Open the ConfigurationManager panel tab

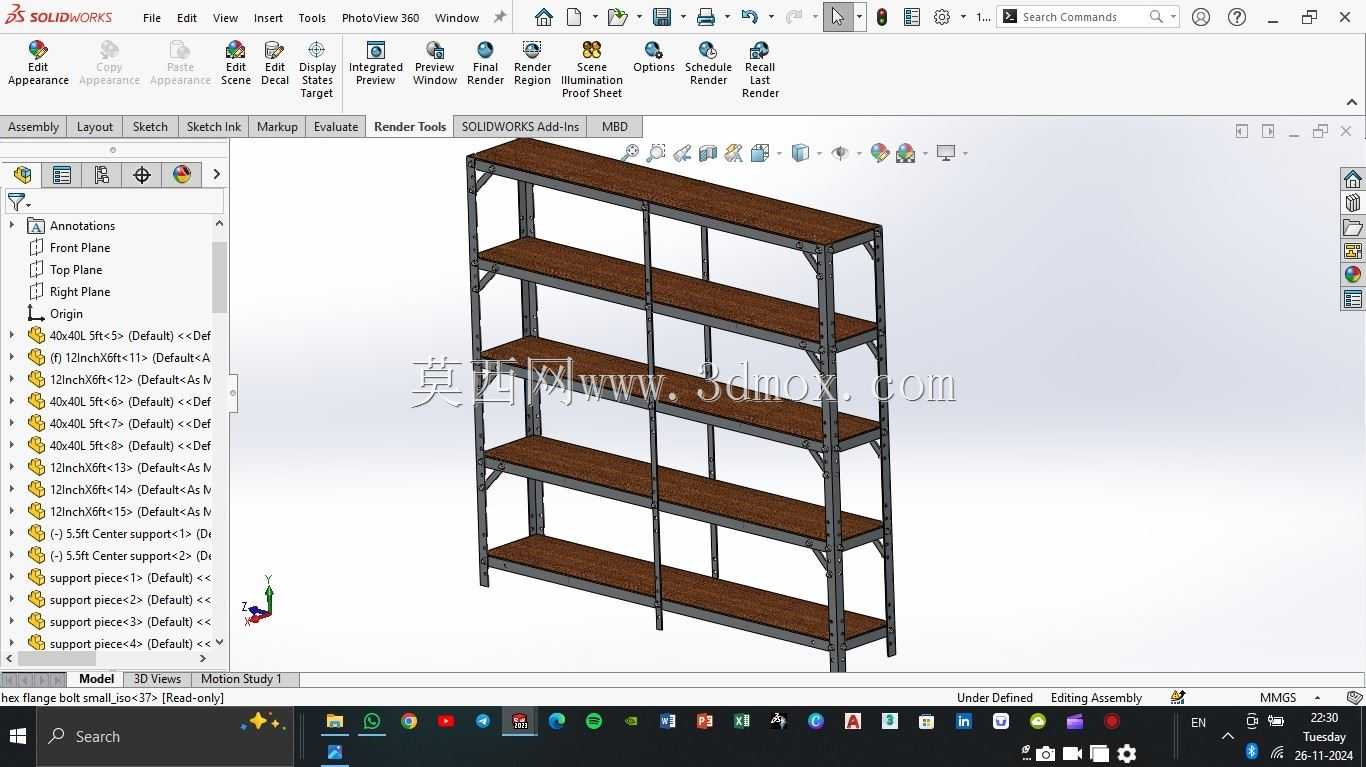[x=102, y=175]
